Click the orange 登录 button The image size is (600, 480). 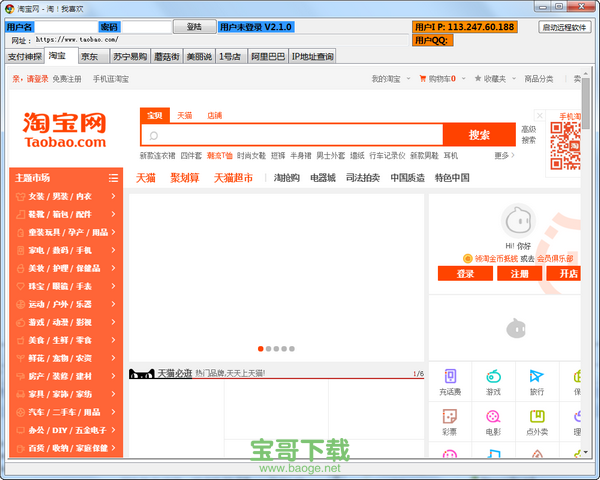pos(465,274)
